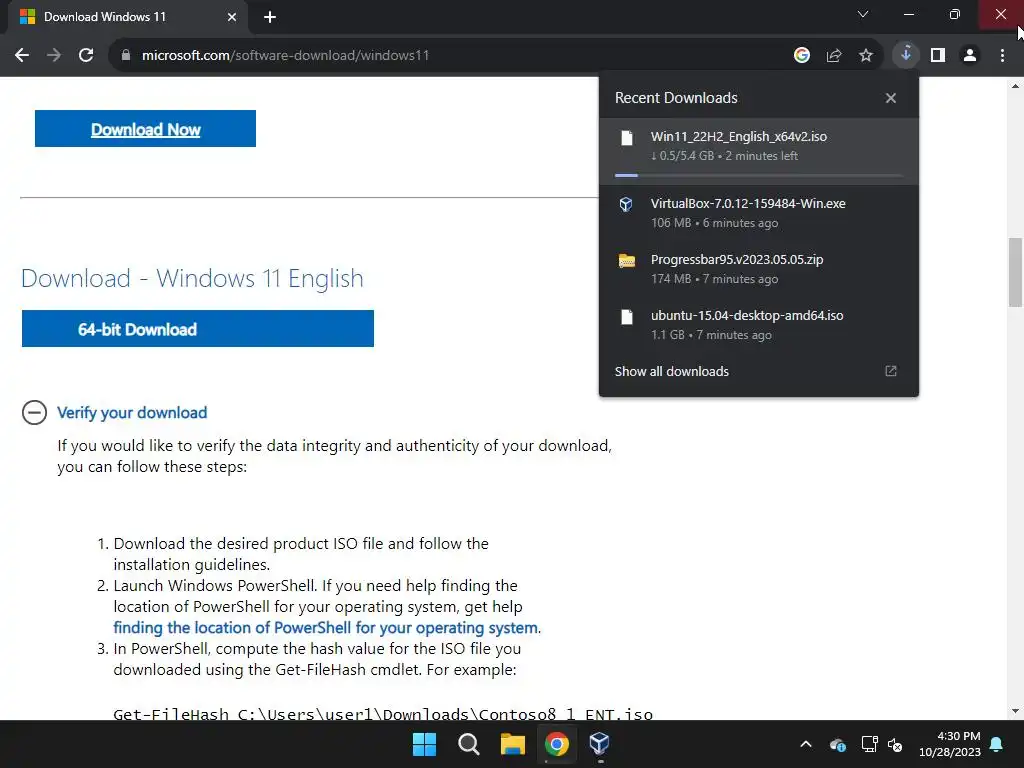Viewport: 1024px width, 768px height.
Task: Click the OneDrive cloud tray icon
Action: tap(838, 744)
